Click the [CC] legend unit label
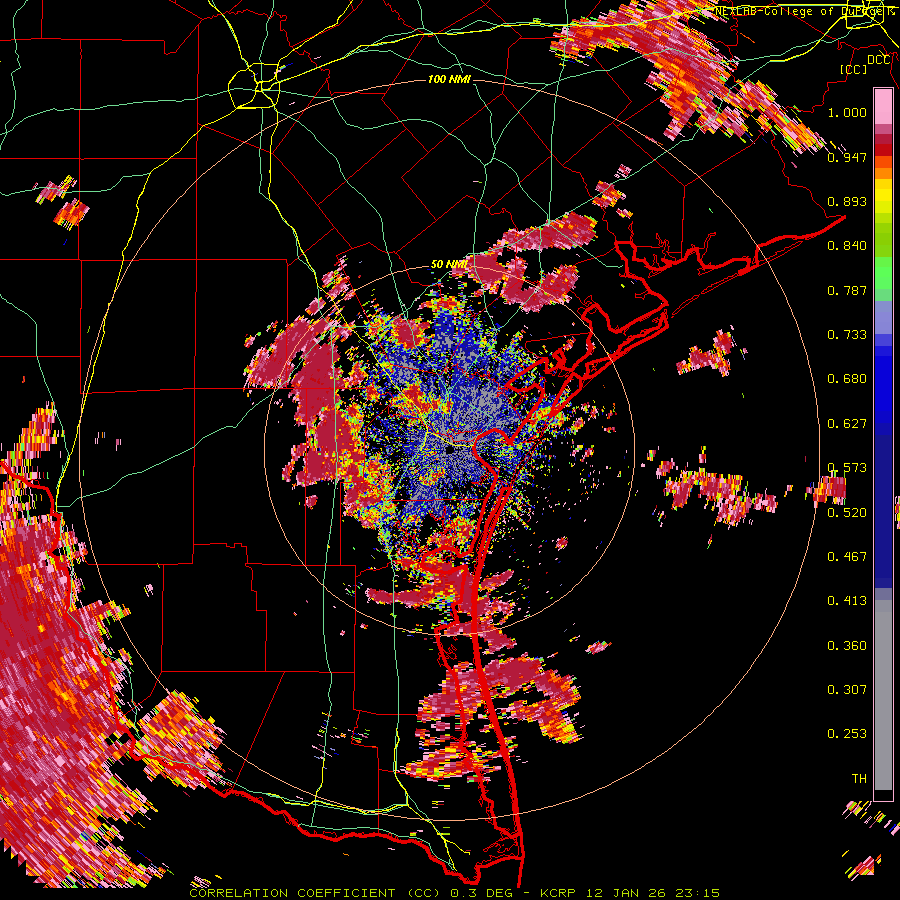Viewport: 900px width, 900px height. pos(854,69)
